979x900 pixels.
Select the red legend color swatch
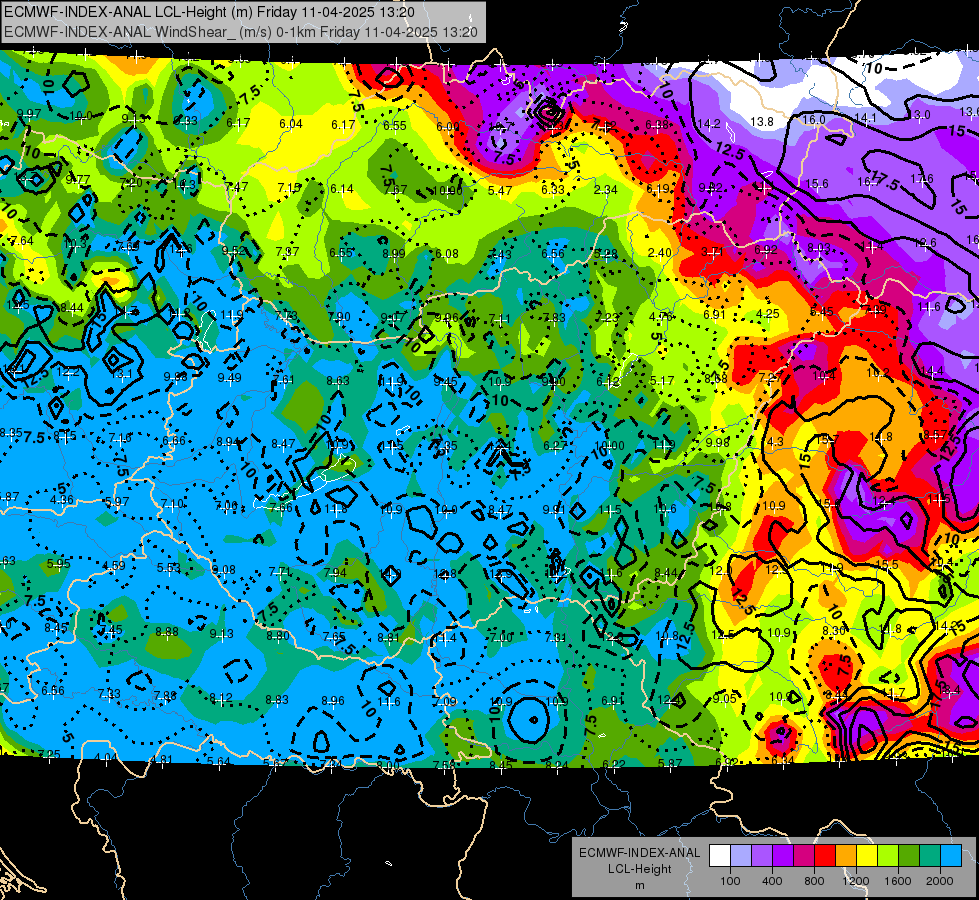pos(825,856)
